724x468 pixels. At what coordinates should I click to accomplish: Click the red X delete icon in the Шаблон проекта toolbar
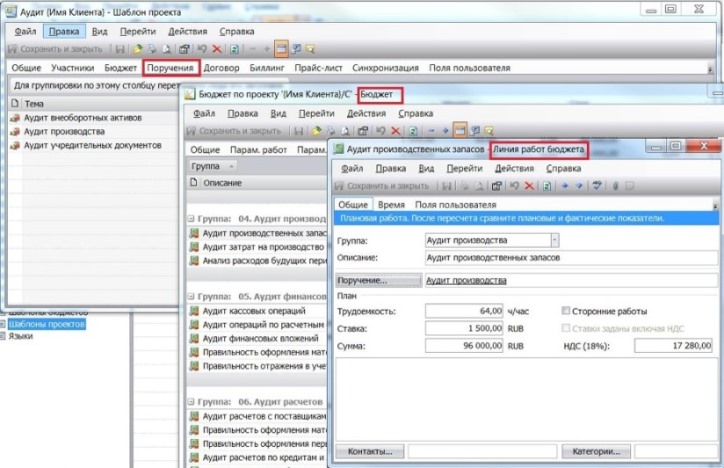tap(217, 49)
